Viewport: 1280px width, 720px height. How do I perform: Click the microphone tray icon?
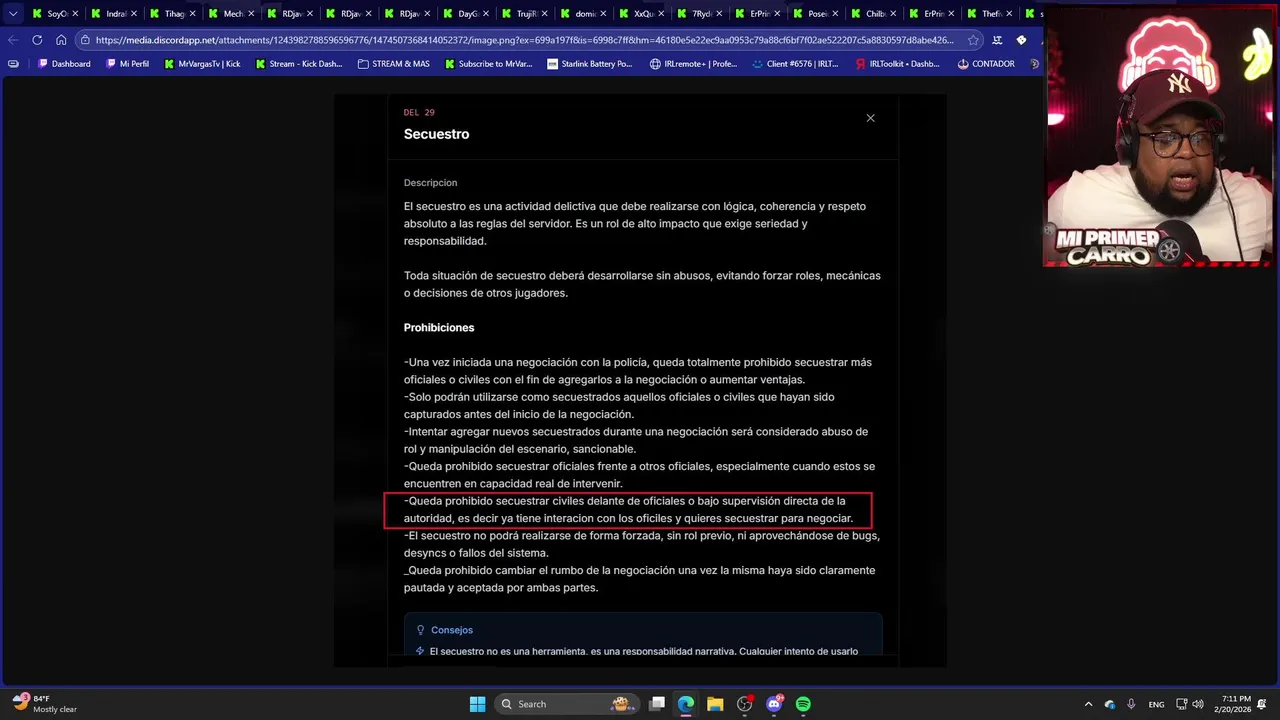[1131, 704]
